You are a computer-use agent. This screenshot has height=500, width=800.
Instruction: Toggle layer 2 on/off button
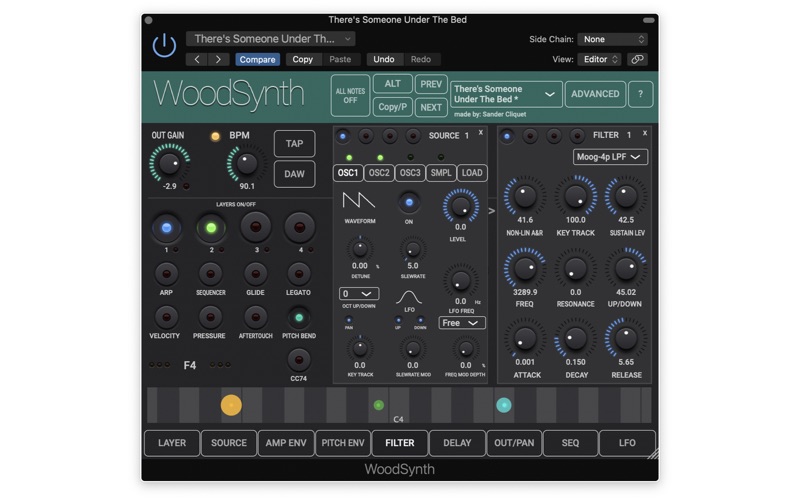[x=211, y=228]
